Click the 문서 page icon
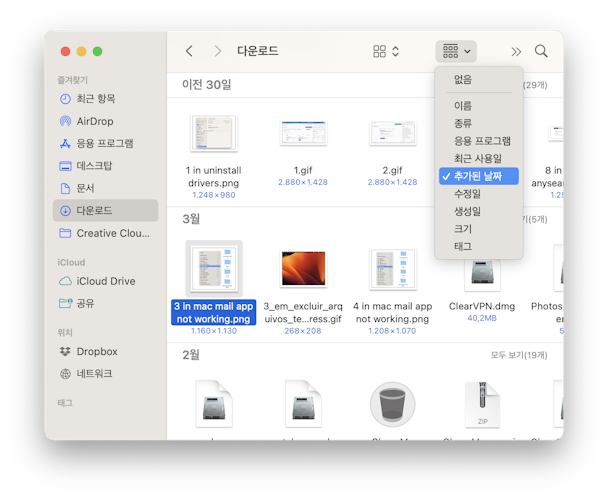Screen dimensions: 608x499 (65, 188)
